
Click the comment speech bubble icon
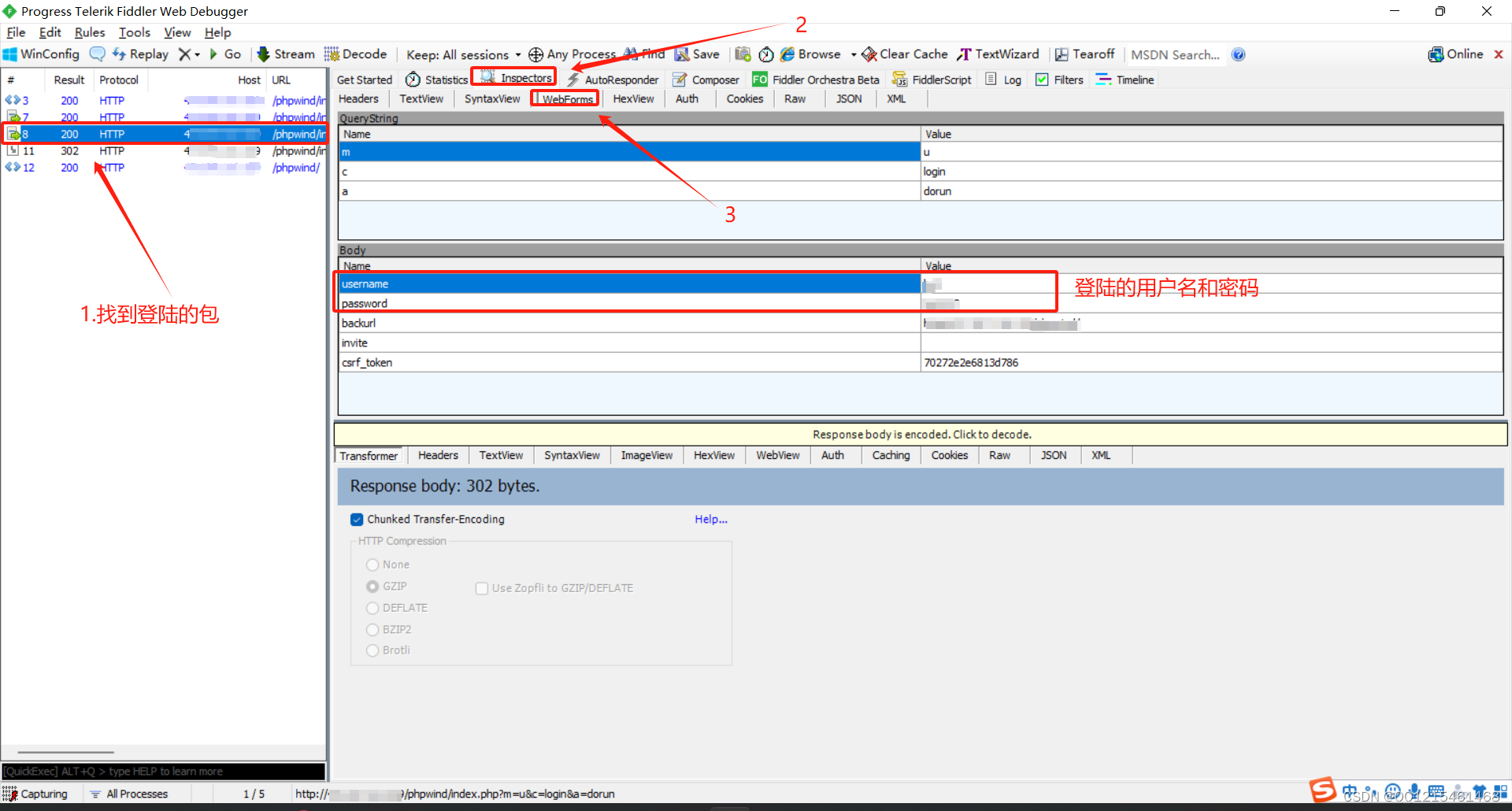pyautogui.click(x=97, y=54)
